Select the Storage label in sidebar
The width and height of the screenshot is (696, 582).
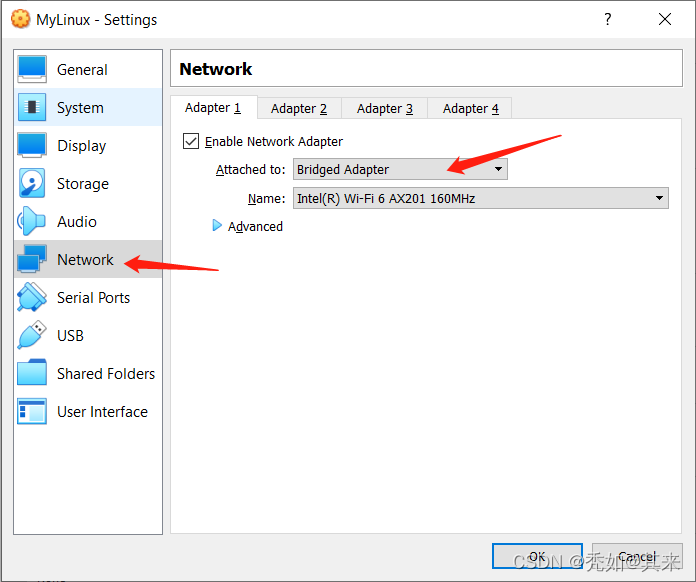(83, 184)
